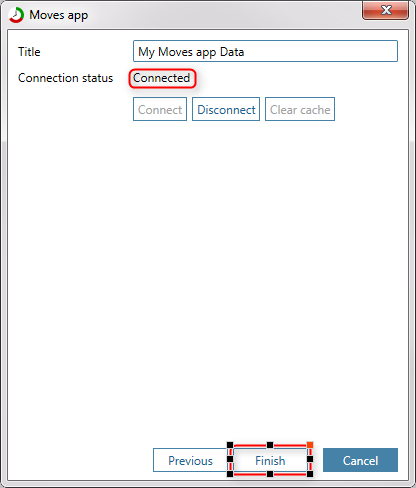Click the top-middle black handle above Finish
The image size is (416, 488).
click(x=270, y=445)
